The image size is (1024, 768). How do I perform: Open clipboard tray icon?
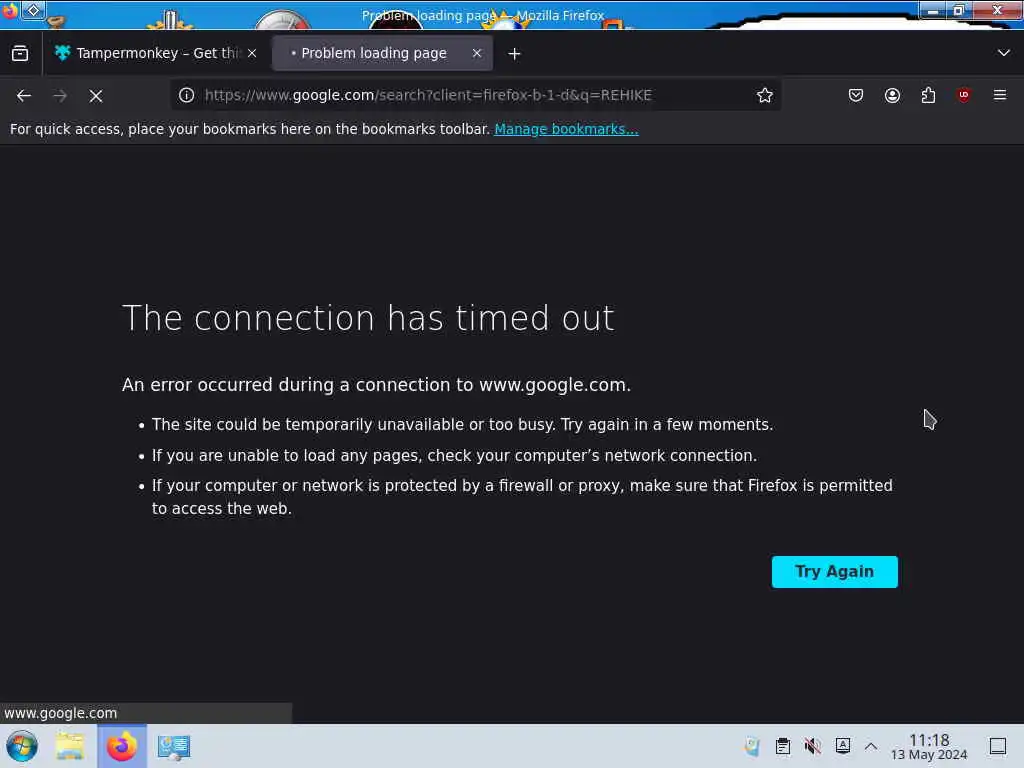click(x=782, y=746)
